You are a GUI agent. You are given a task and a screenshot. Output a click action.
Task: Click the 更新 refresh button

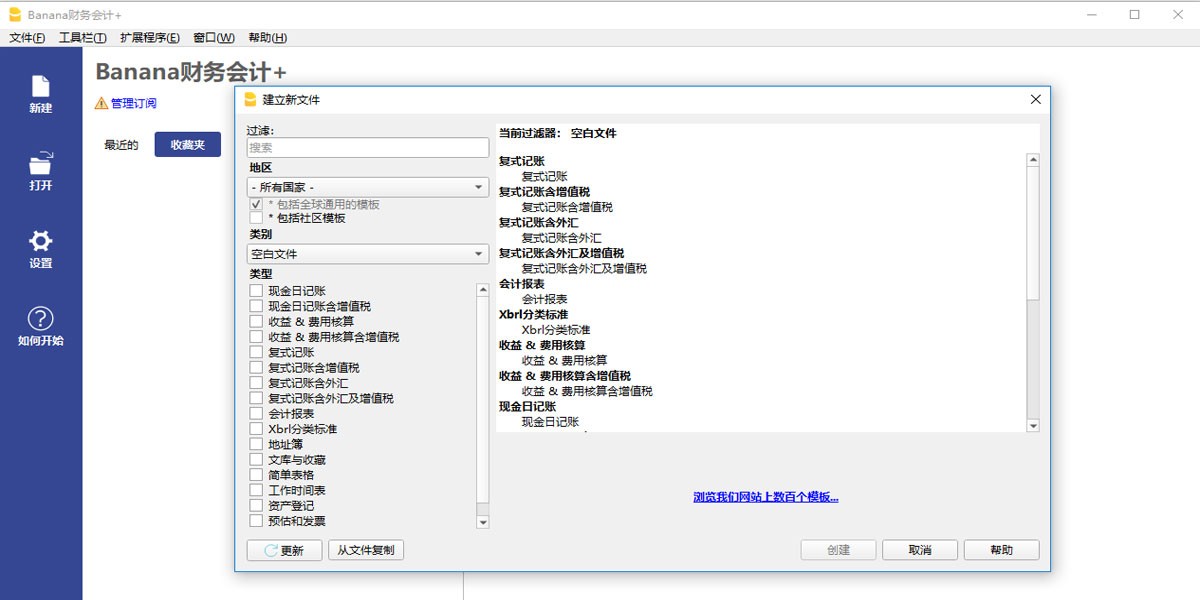click(284, 550)
